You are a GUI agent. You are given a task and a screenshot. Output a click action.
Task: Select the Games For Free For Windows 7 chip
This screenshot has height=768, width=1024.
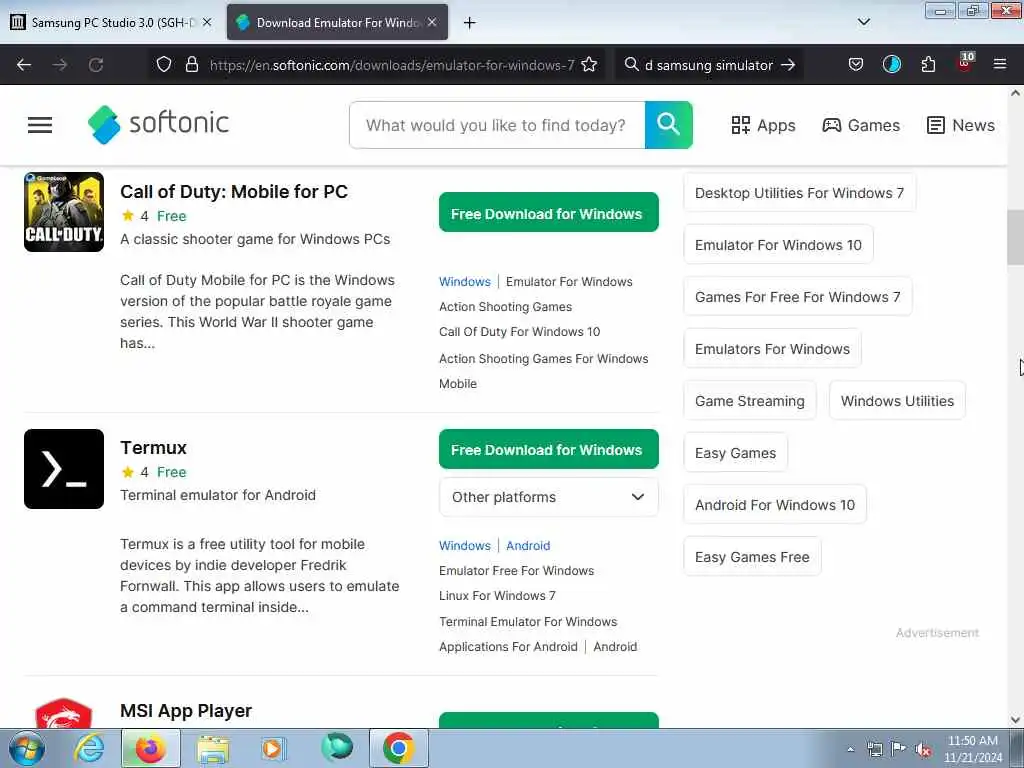point(797,297)
